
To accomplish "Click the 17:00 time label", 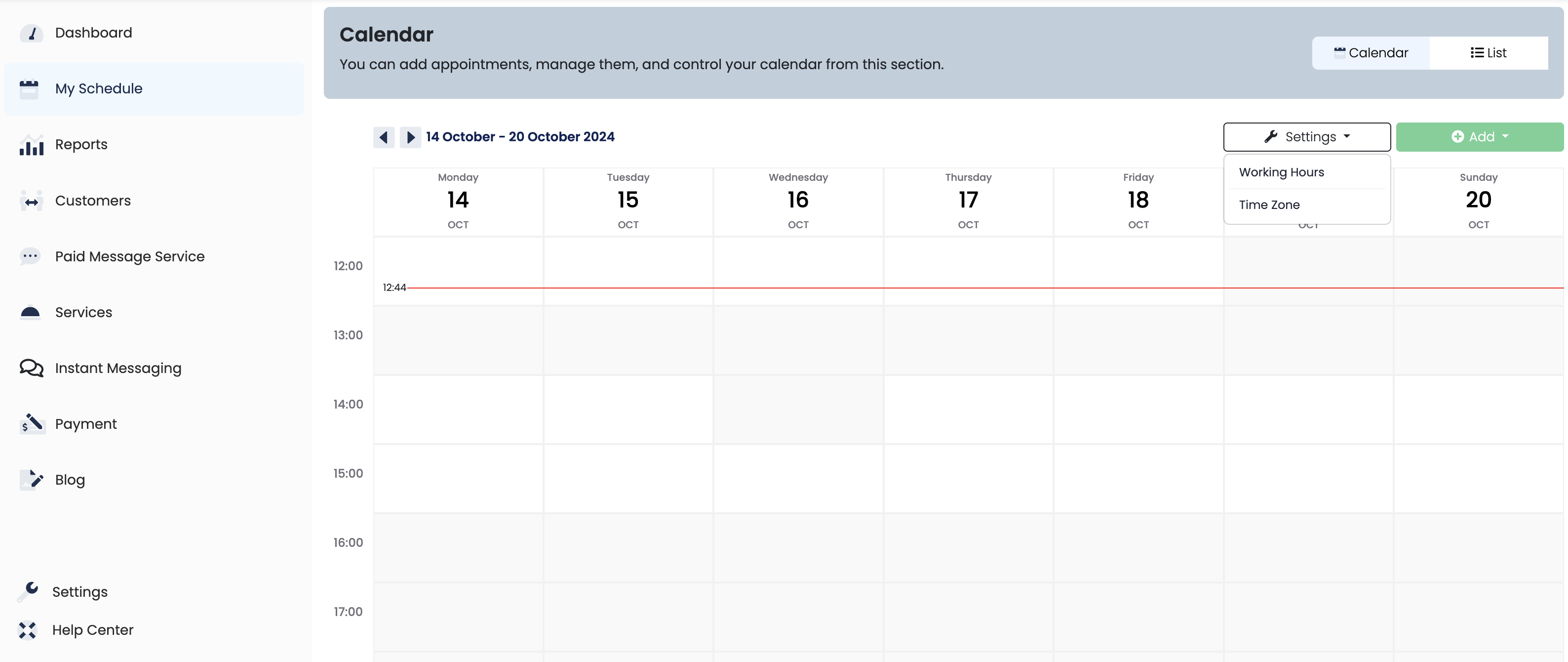I will 348,612.
